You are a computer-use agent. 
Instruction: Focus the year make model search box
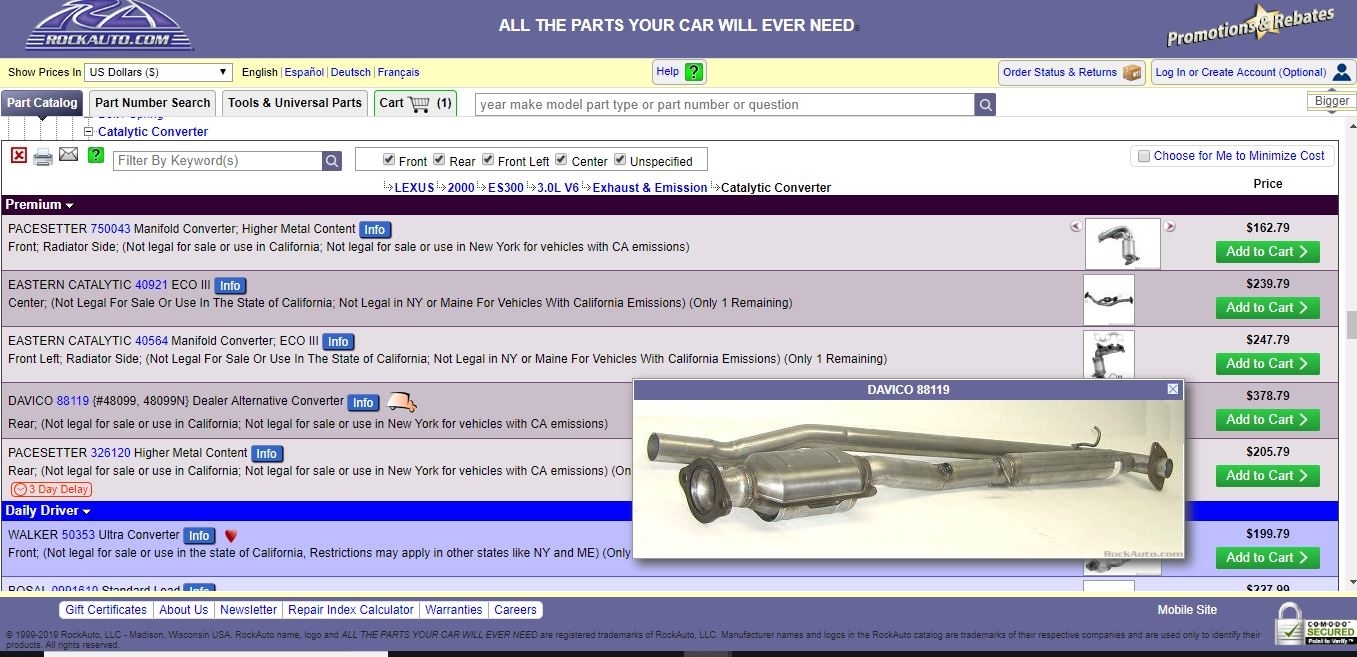point(725,105)
